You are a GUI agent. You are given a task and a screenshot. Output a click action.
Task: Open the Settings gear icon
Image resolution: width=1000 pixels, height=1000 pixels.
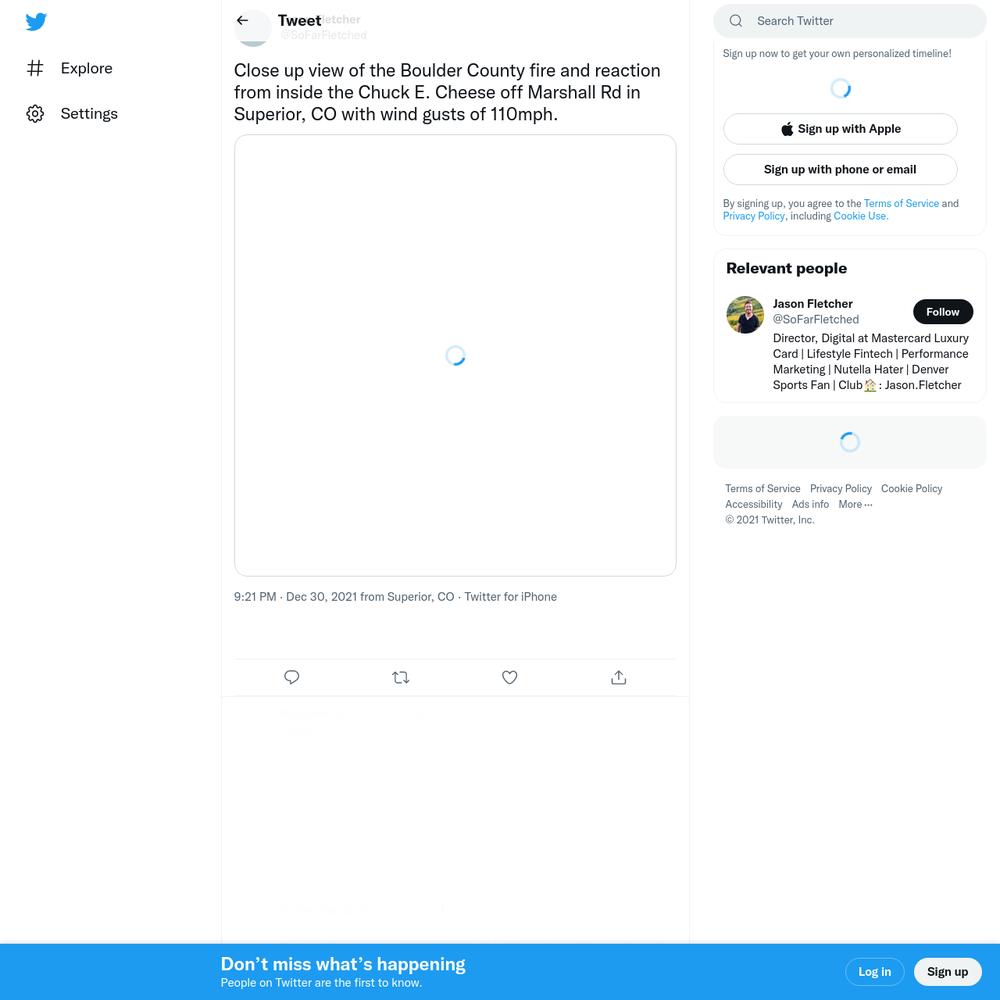pyautogui.click(x=35, y=114)
